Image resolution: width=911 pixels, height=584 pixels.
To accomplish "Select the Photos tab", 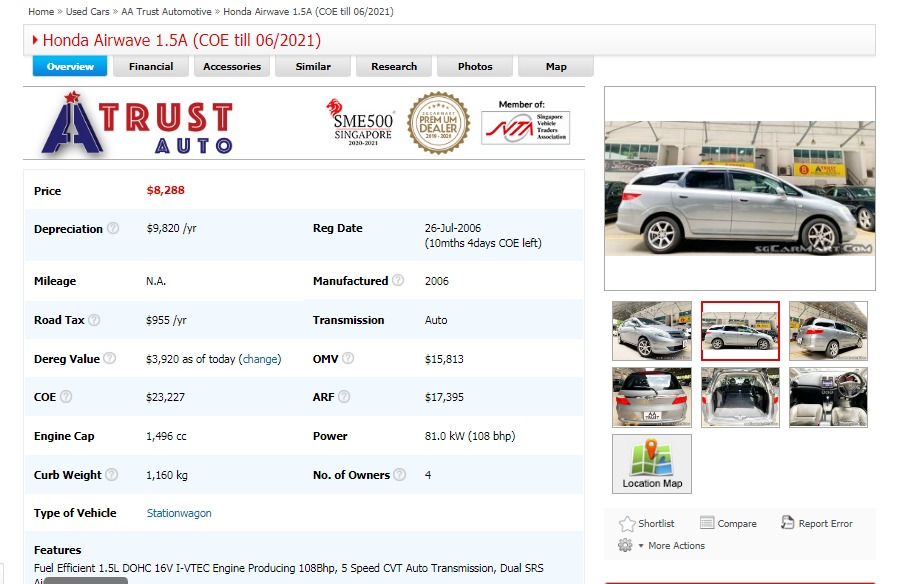I will (x=475, y=67).
